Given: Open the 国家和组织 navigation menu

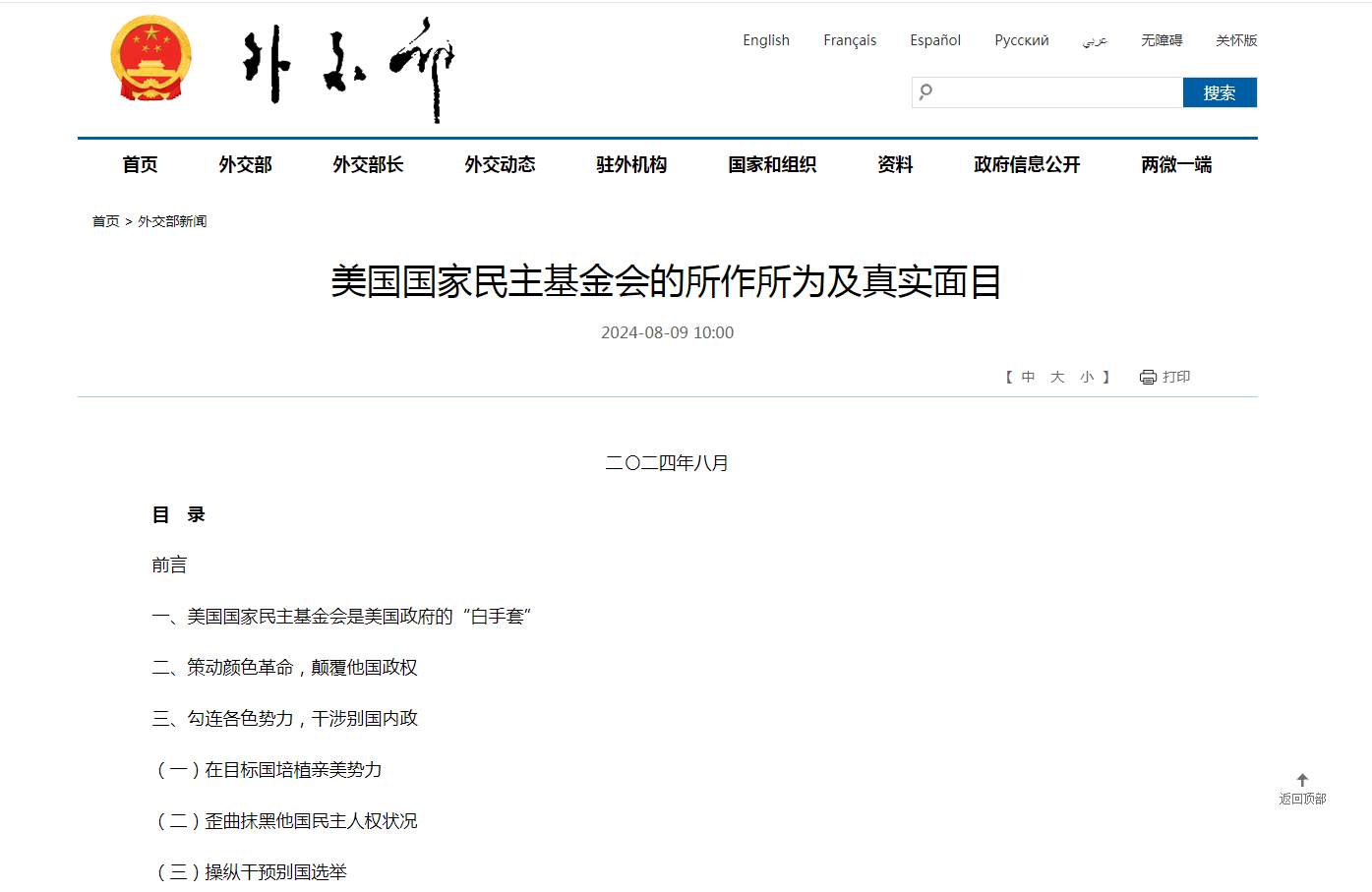Looking at the screenshot, I should 772,164.
